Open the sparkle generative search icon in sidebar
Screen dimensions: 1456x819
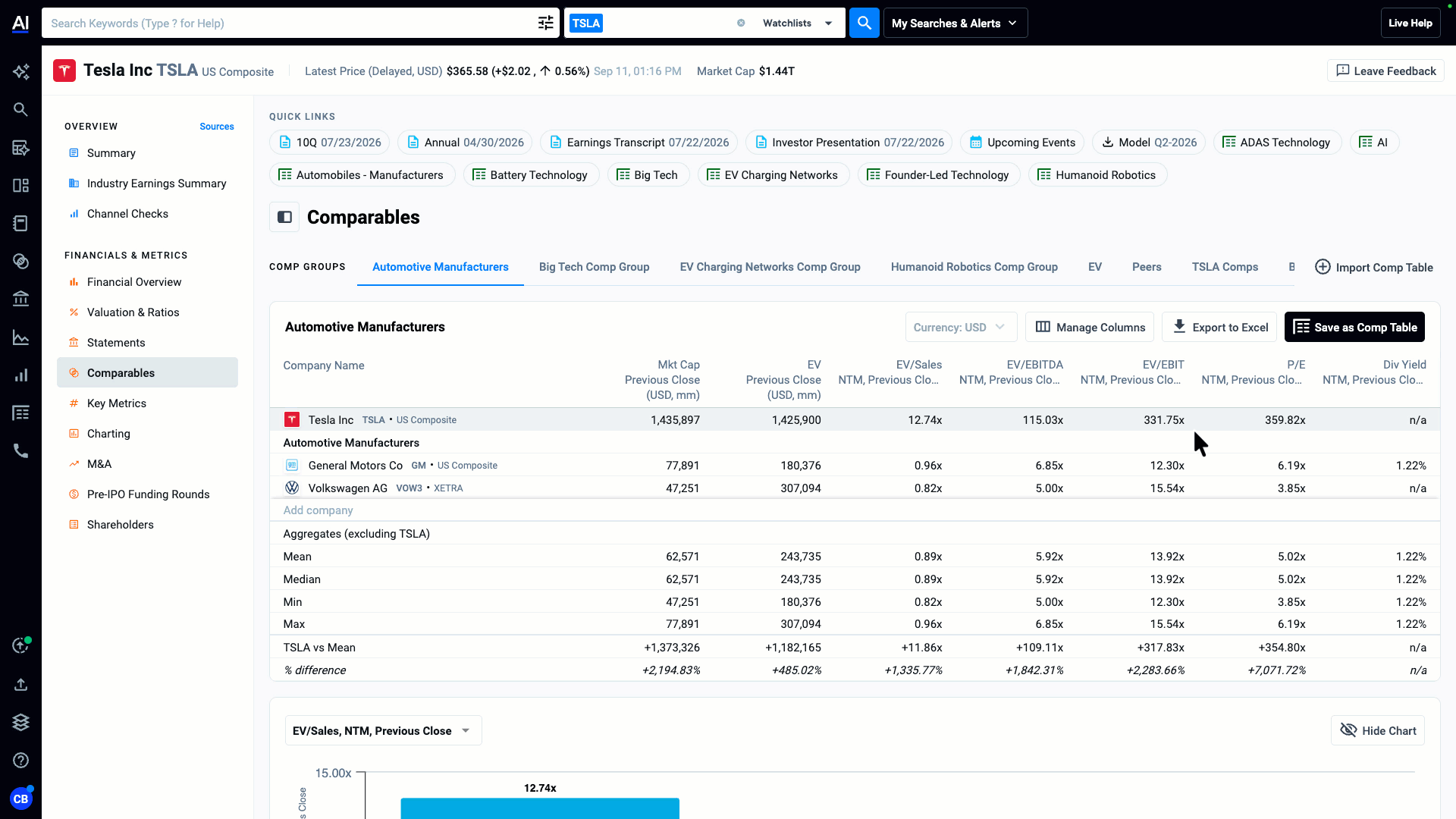click(20, 72)
